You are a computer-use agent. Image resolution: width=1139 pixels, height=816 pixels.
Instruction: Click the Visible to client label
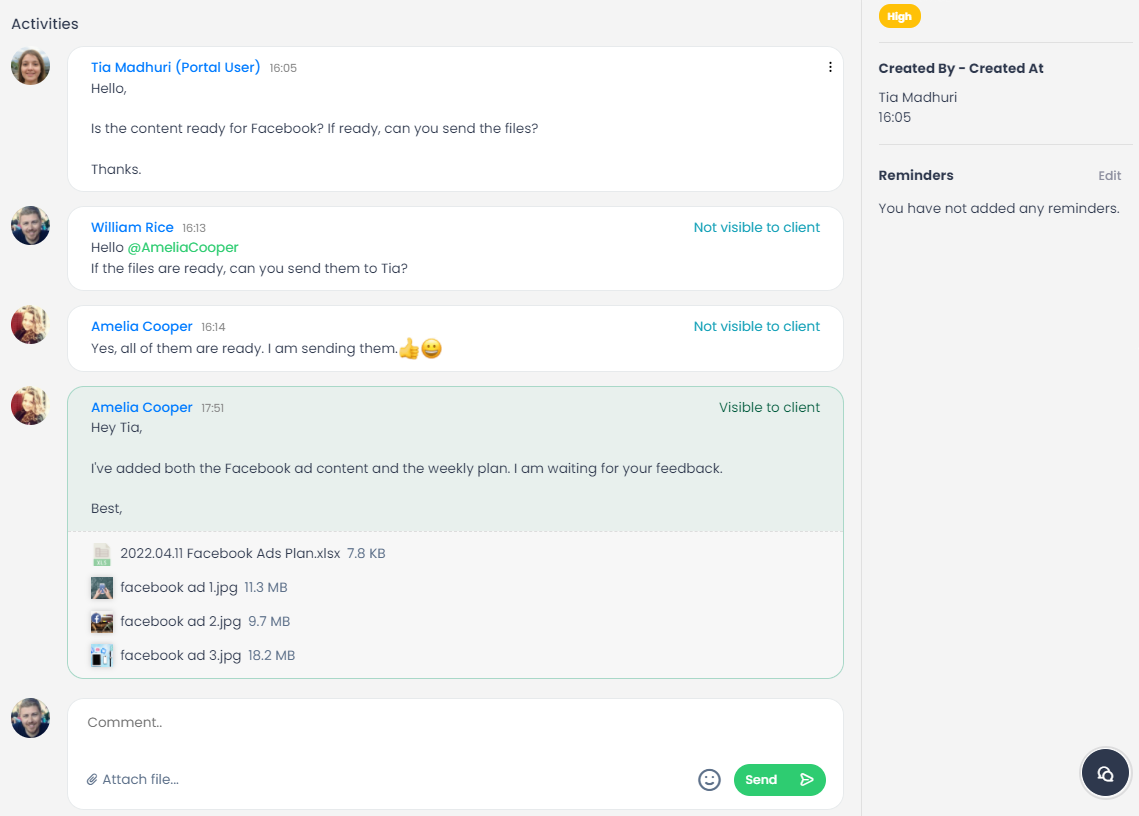(769, 408)
